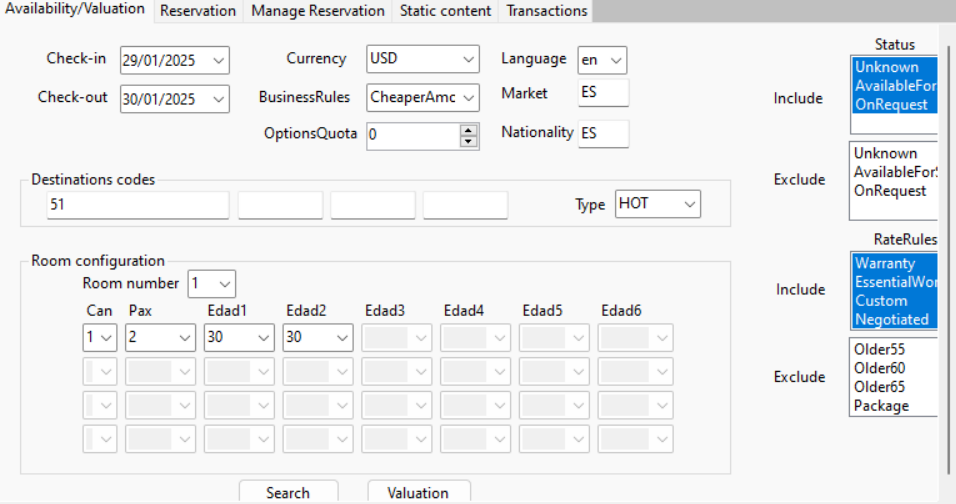Click the Valuation button
The width and height of the screenshot is (956, 504).
[x=418, y=492]
